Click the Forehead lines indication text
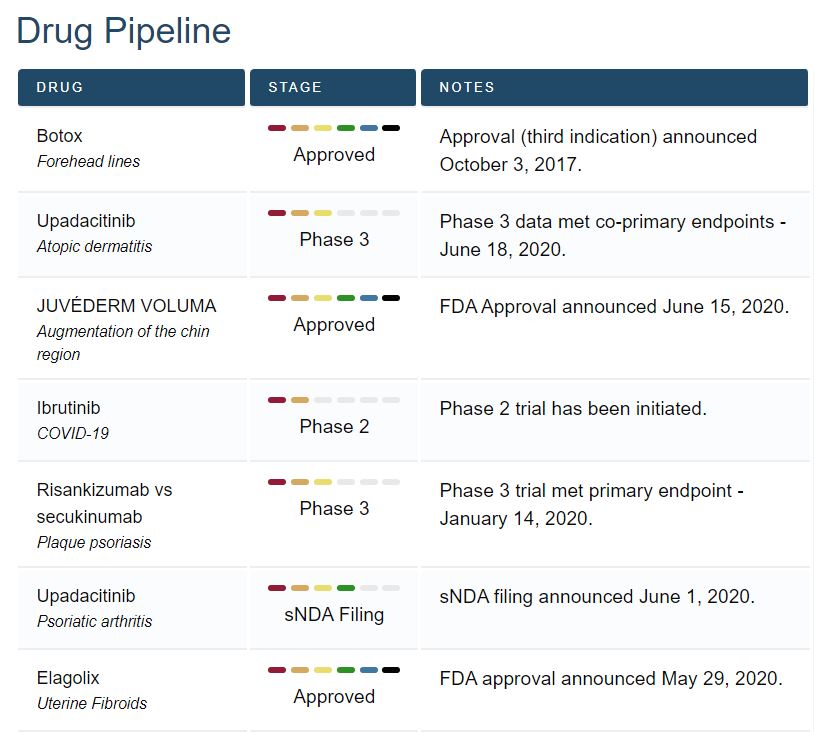This screenshot has width=817, height=732. 88,161
